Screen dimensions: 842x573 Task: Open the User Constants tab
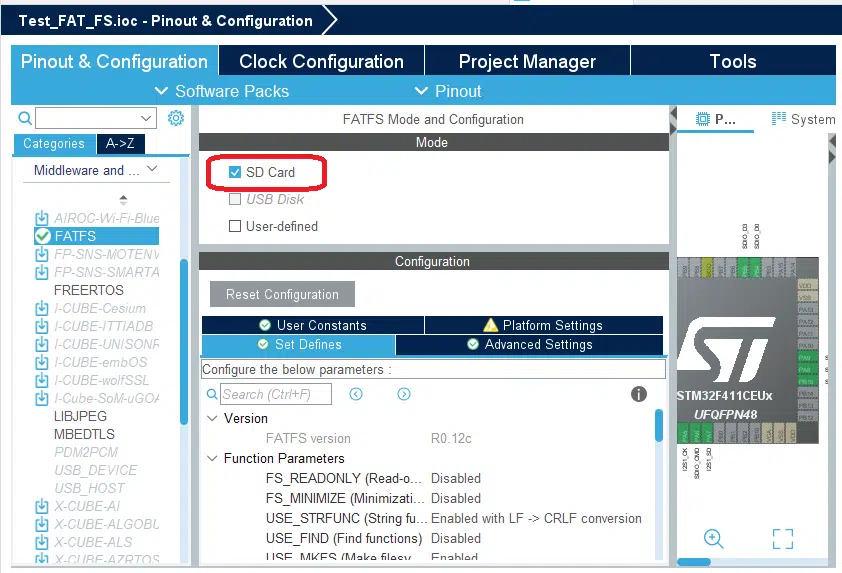[x=313, y=325]
